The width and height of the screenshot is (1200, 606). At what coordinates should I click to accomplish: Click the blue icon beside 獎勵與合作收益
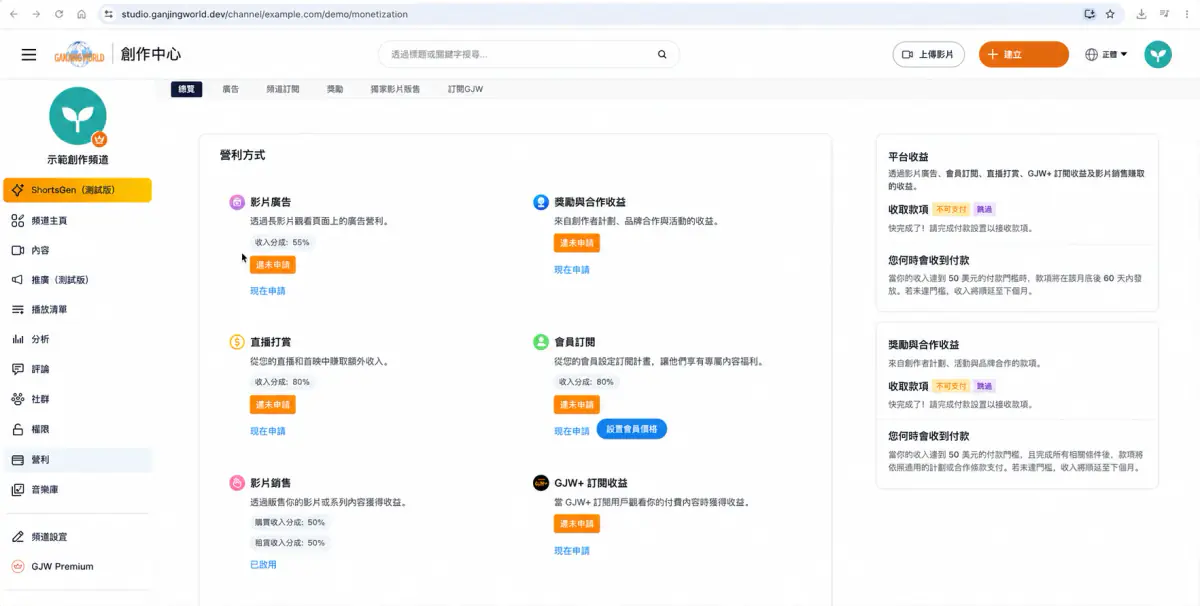pyautogui.click(x=541, y=202)
